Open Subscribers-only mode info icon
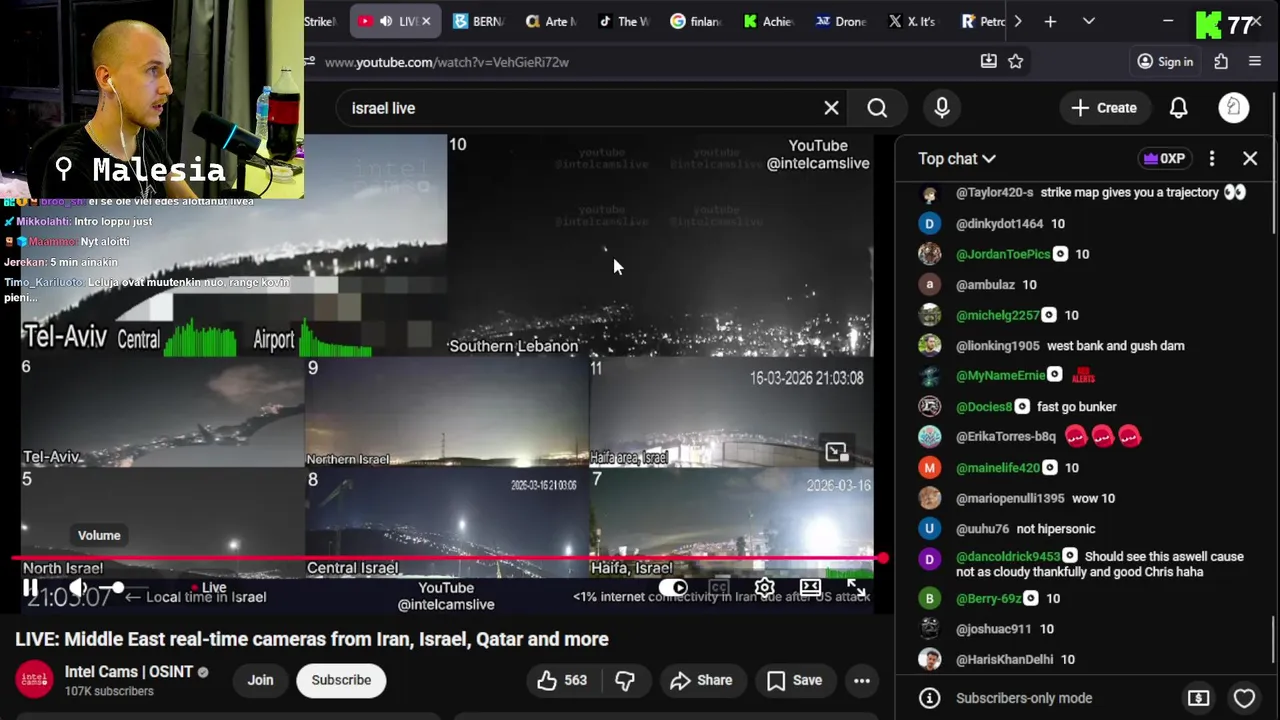Screen dimensions: 1280x720 (930, 698)
